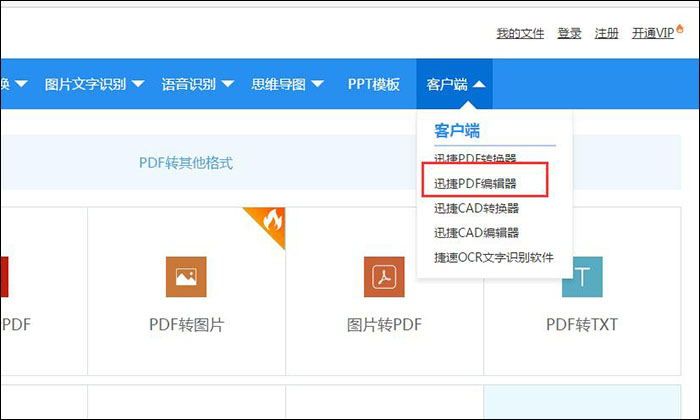Screen dimensions: 700x420
Task: Expand the 语音识别 dropdown arrow
Action: tap(227, 83)
